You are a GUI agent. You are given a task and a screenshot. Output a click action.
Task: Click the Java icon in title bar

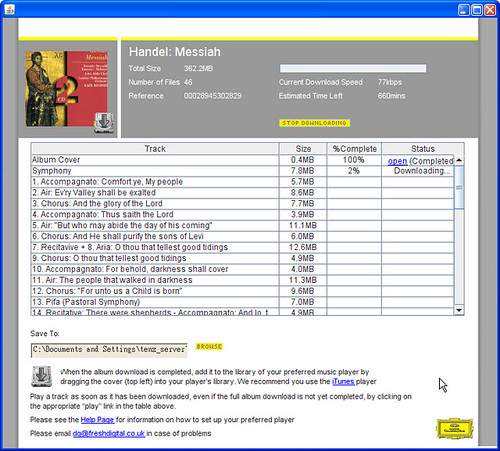point(10,10)
